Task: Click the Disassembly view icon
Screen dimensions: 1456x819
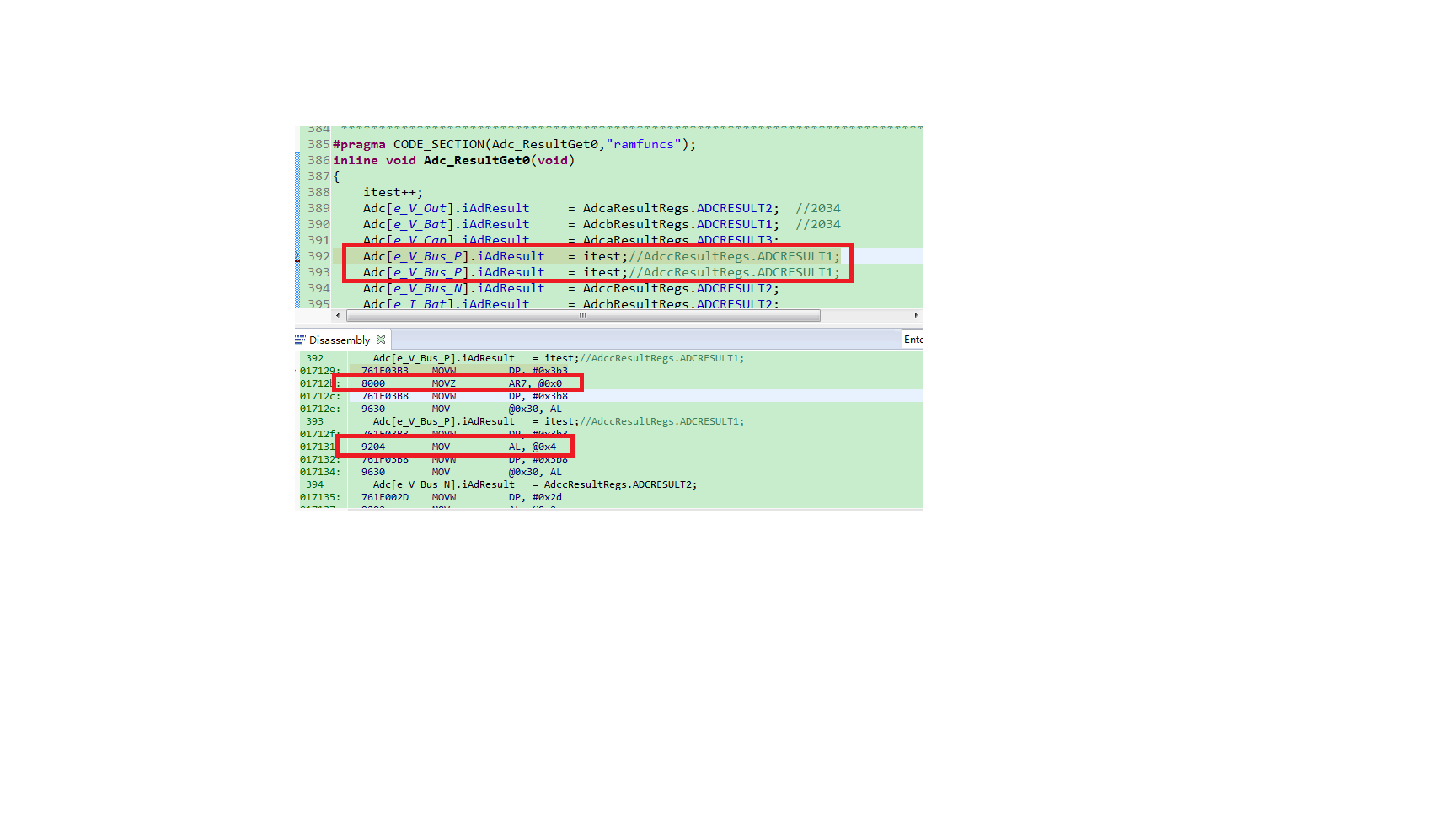Action: (301, 339)
